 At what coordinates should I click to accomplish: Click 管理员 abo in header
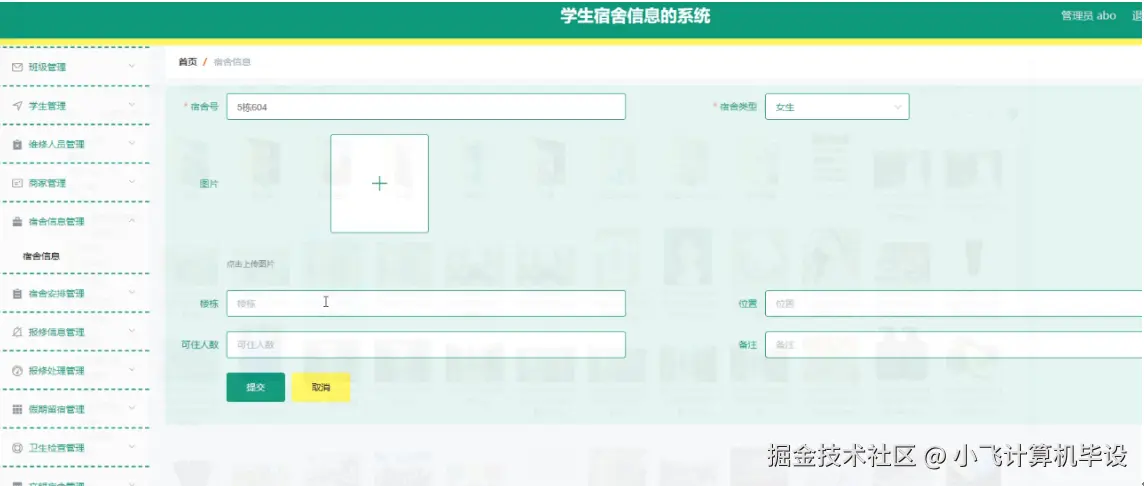[x=1088, y=15]
